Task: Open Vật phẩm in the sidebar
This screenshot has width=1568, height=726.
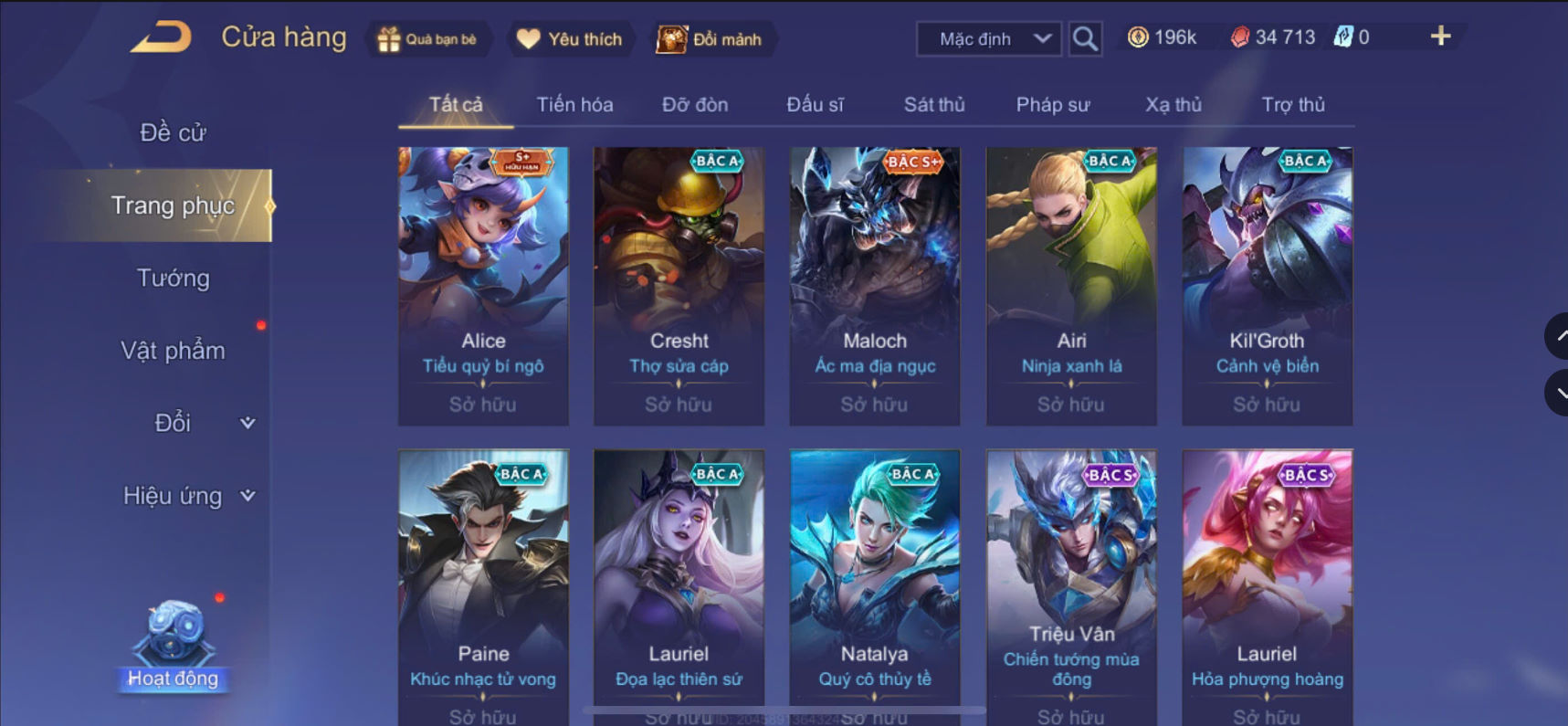Action: click(173, 351)
